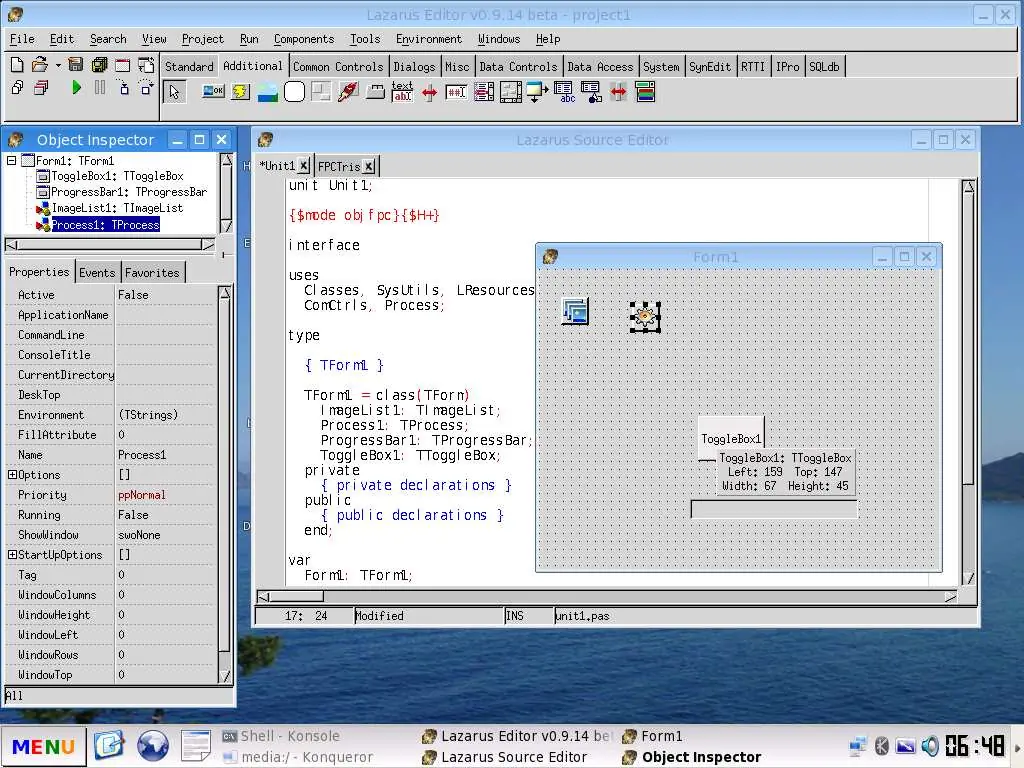The image size is (1024, 768).
Task: Expand the Options property
Action: (x=12, y=475)
